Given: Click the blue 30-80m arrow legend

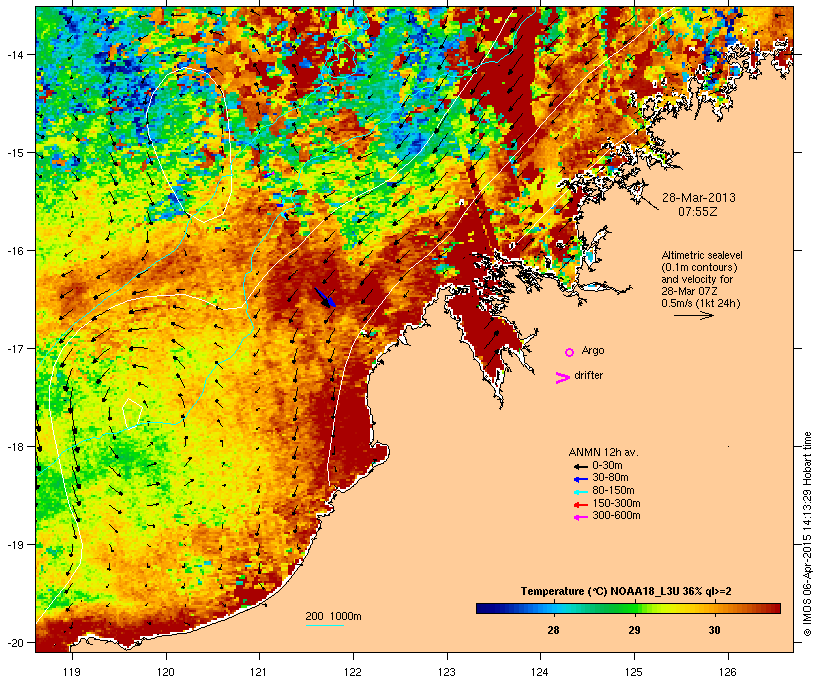Looking at the screenshot, I should (580, 479).
